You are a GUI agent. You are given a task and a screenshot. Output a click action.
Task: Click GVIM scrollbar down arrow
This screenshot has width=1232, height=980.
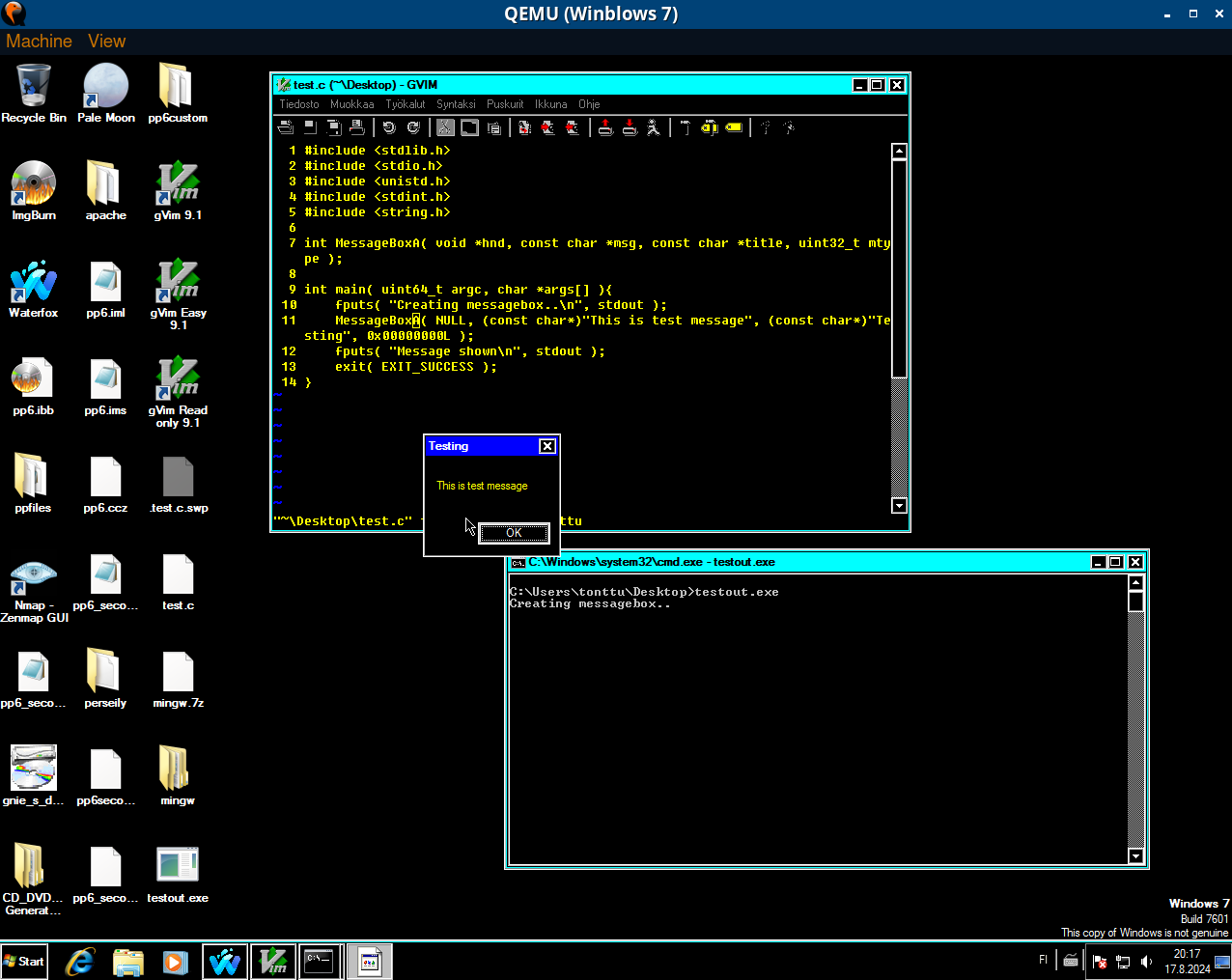tap(899, 505)
